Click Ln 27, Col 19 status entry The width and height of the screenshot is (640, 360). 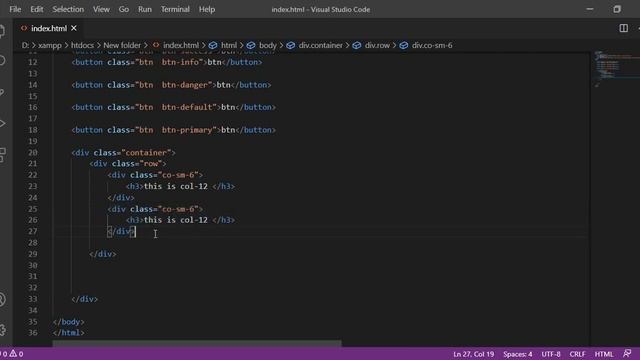(473, 354)
